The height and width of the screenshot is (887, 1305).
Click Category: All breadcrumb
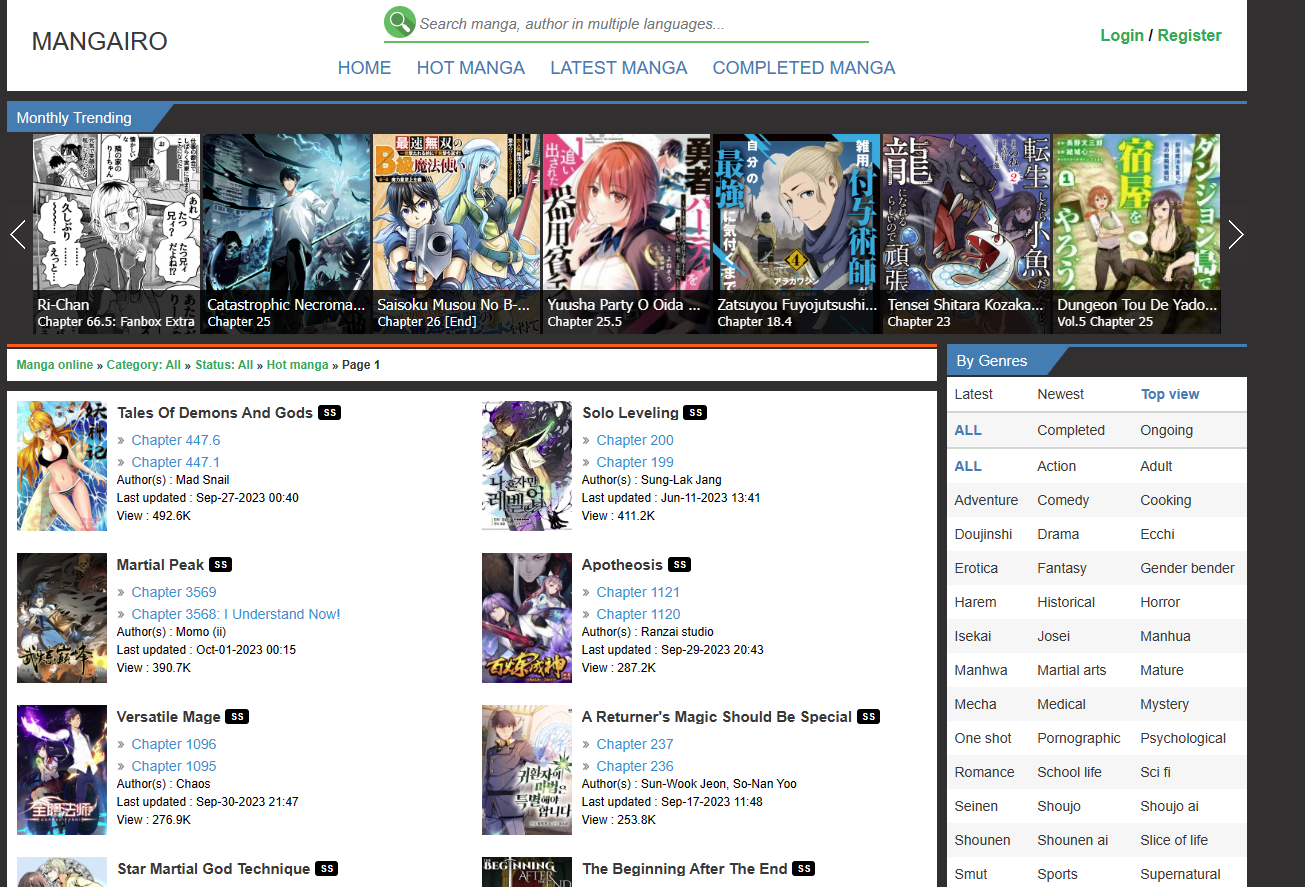pos(144,365)
